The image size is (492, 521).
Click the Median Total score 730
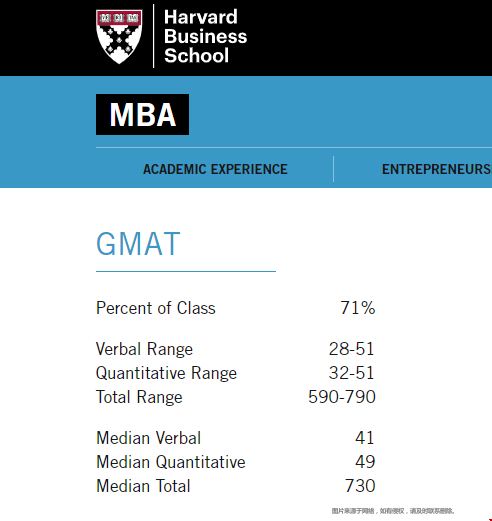tap(360, 486)
